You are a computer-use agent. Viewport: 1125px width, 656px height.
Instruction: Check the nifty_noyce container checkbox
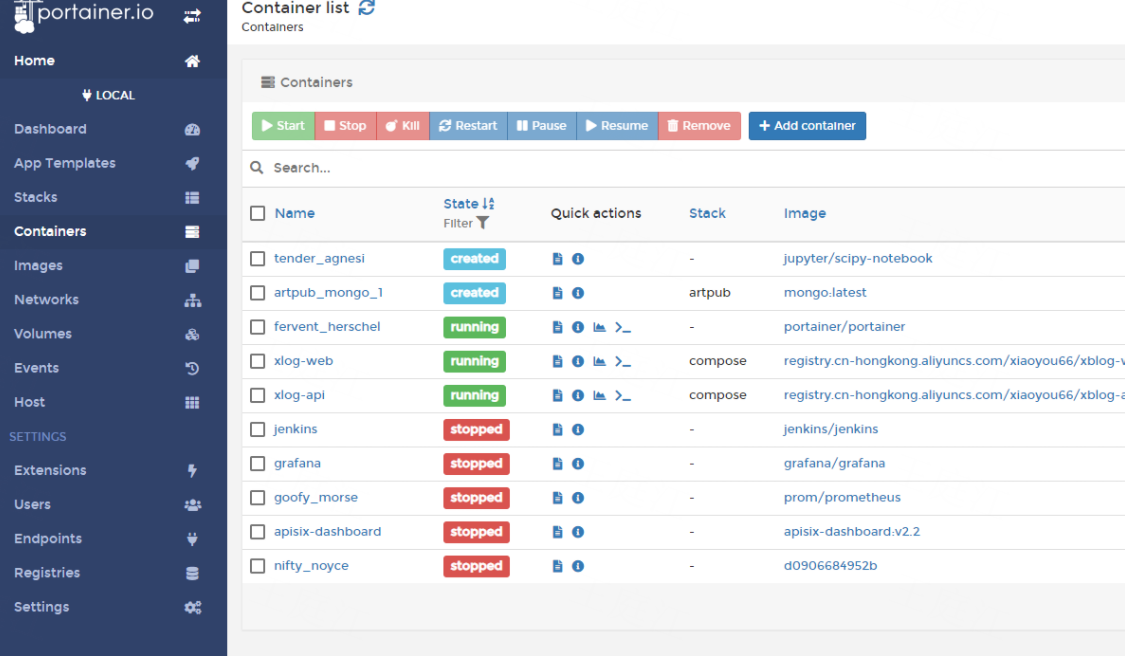(x=258, y=566)
